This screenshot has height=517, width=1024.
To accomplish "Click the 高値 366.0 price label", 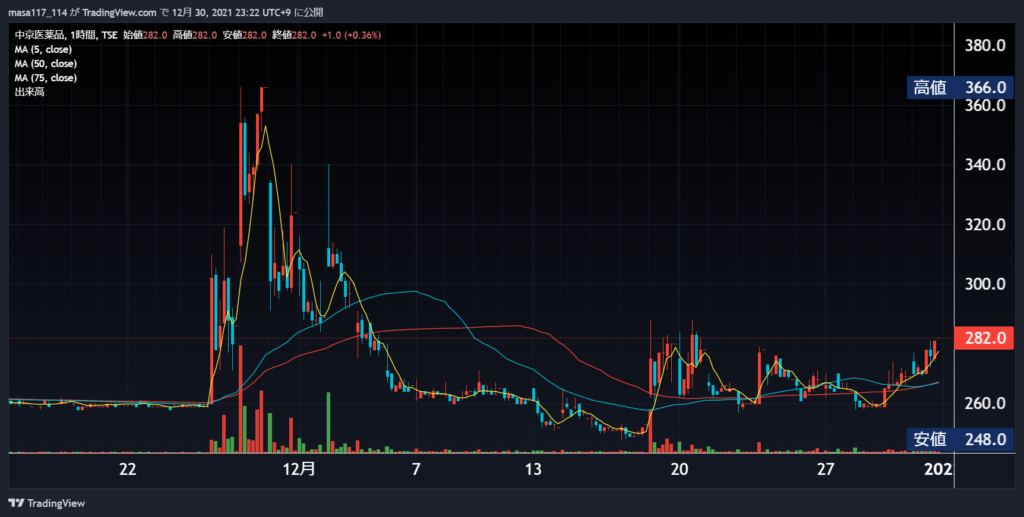I will 960,87.
